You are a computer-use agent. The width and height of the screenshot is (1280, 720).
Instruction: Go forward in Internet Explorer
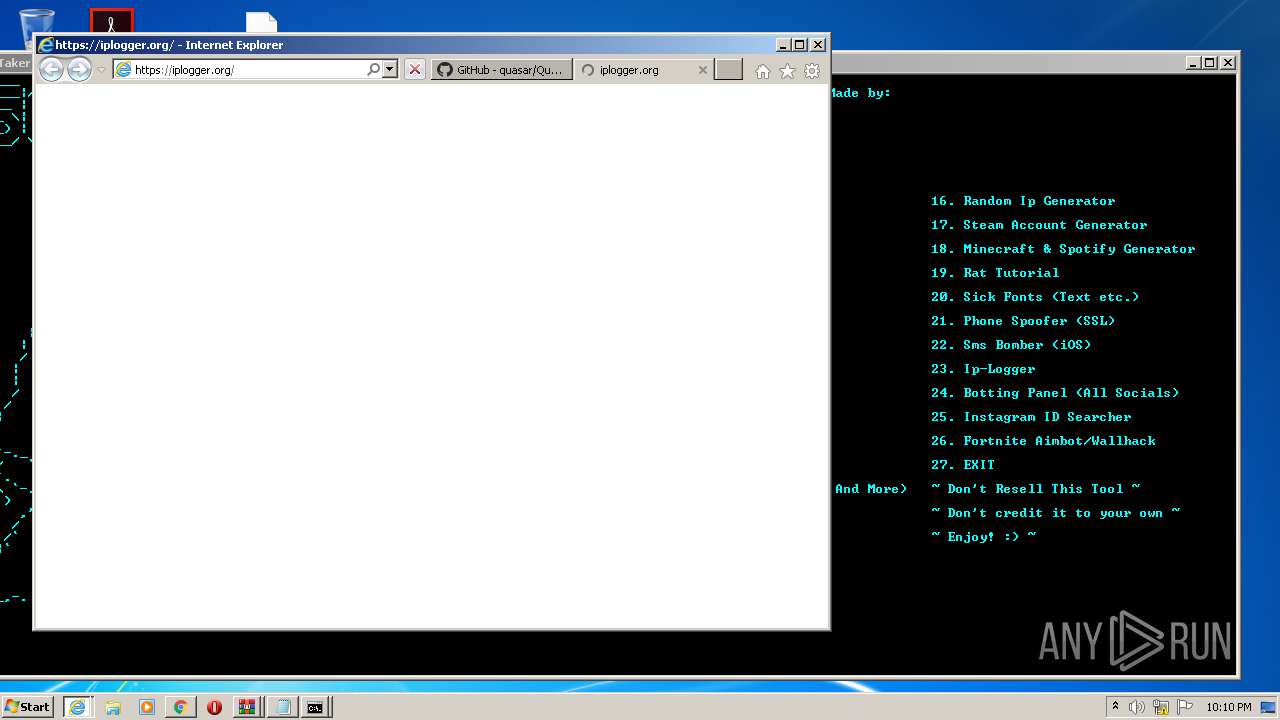(79, 69)
